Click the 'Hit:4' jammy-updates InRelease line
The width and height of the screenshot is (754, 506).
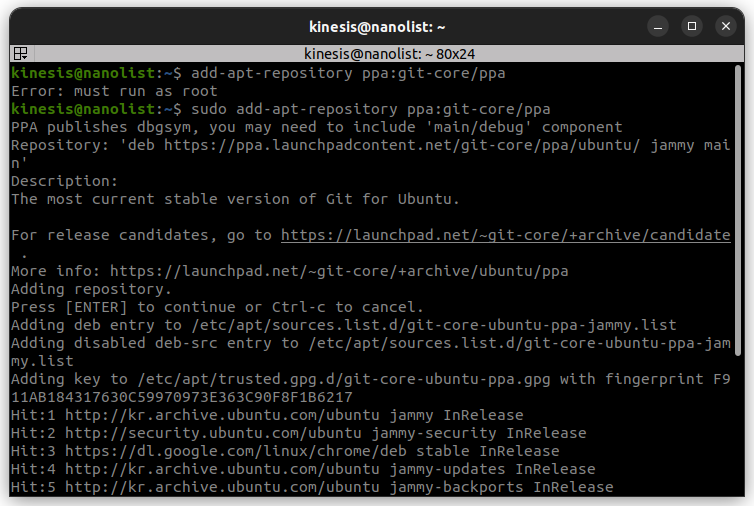(x=303, y=469)
